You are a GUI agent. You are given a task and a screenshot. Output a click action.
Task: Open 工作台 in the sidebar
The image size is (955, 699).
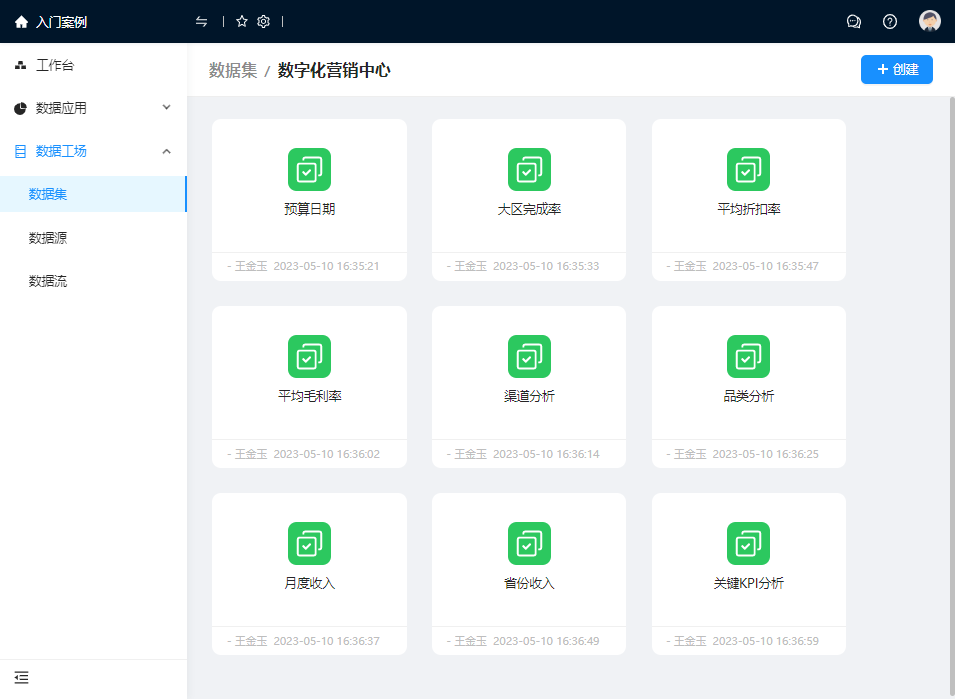pyautogui.click(x=55, y=66)
